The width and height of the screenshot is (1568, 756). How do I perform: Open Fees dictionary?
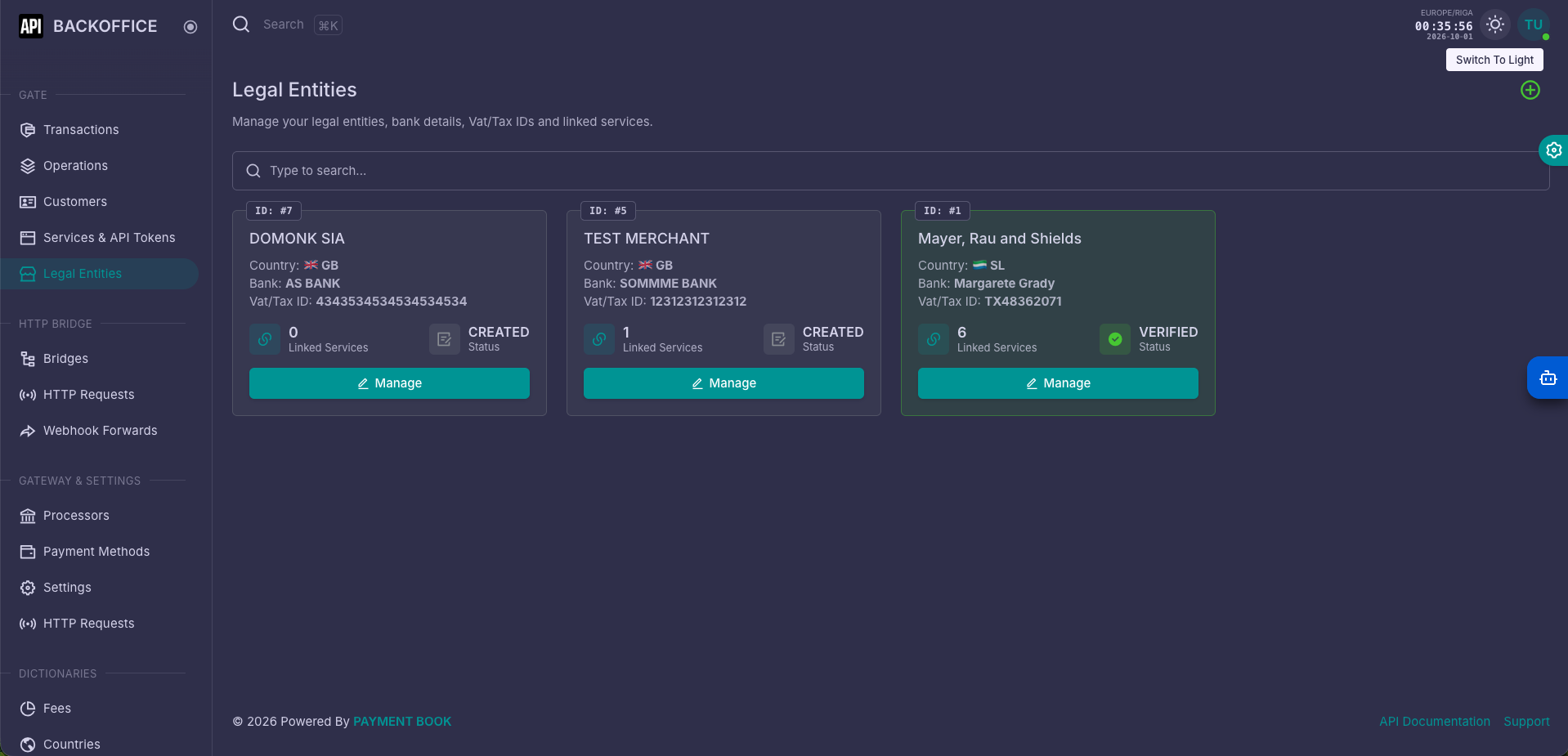99,709
